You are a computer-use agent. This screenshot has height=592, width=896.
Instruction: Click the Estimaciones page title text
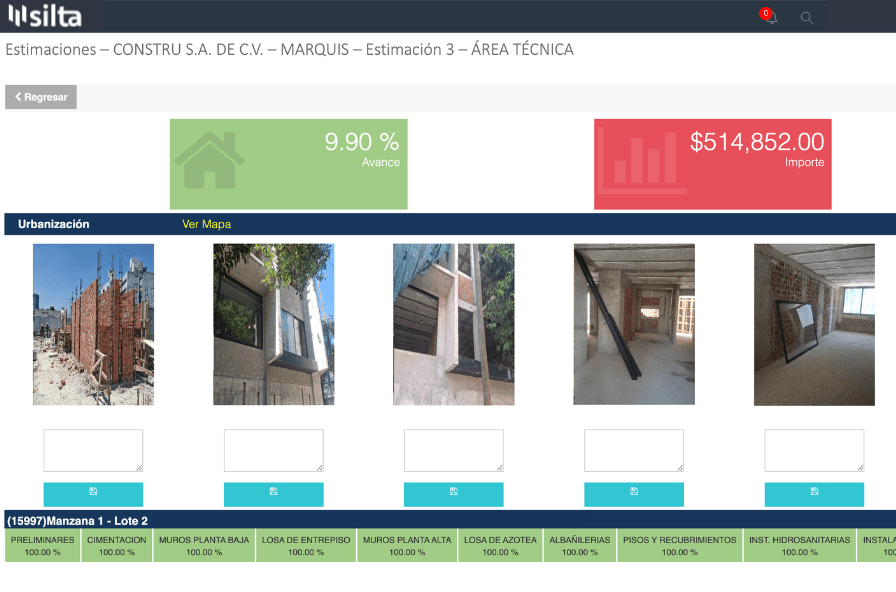289,50
